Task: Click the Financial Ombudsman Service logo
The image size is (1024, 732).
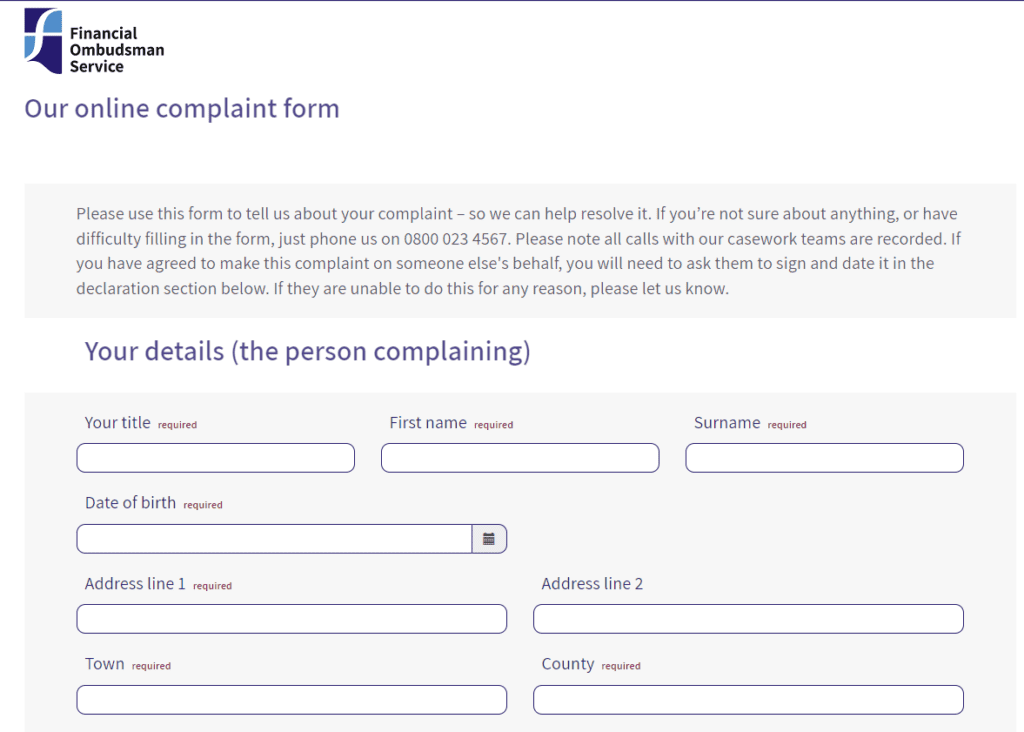Action: click(95, 42)
